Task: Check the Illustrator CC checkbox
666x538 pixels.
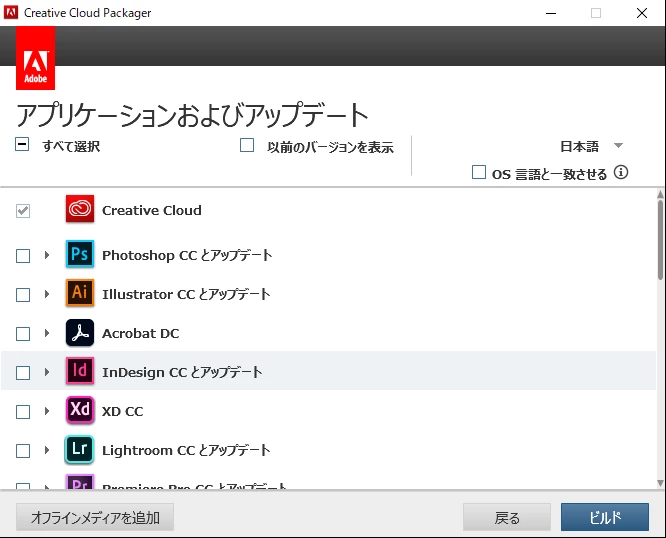Action: pyautogui.click(x=23, y=295)
